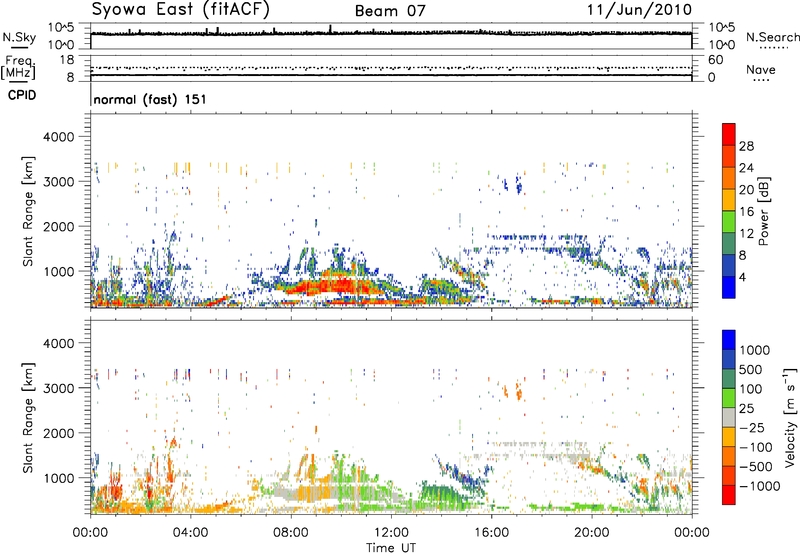Click the '12' value on Power colorbar
Image resolution: width=800 pixels, height=554 pixels.
(746, 234)
